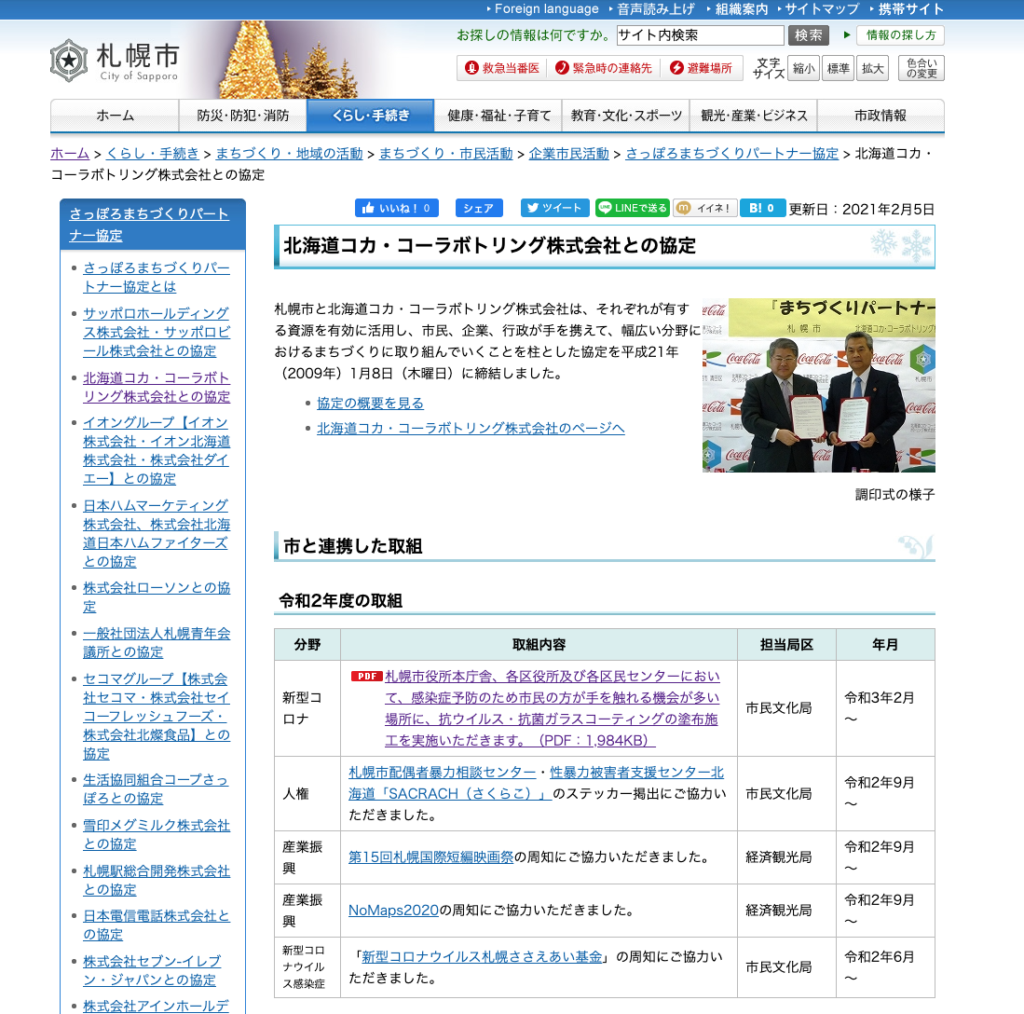Viewport: 1024px width, 1014px height.
Task: Open 第15回札幌国際短編映画祭 link
Action: 431,857
